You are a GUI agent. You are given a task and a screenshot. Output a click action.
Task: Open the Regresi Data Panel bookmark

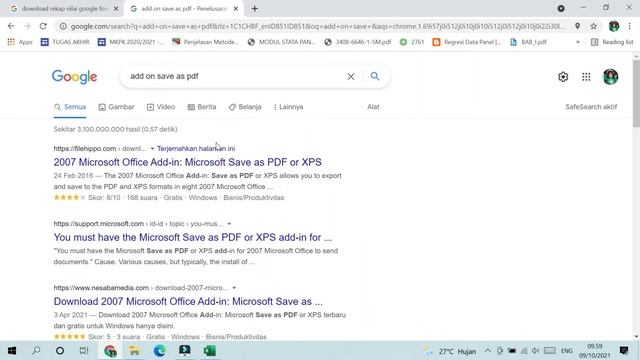click(467, 42)
